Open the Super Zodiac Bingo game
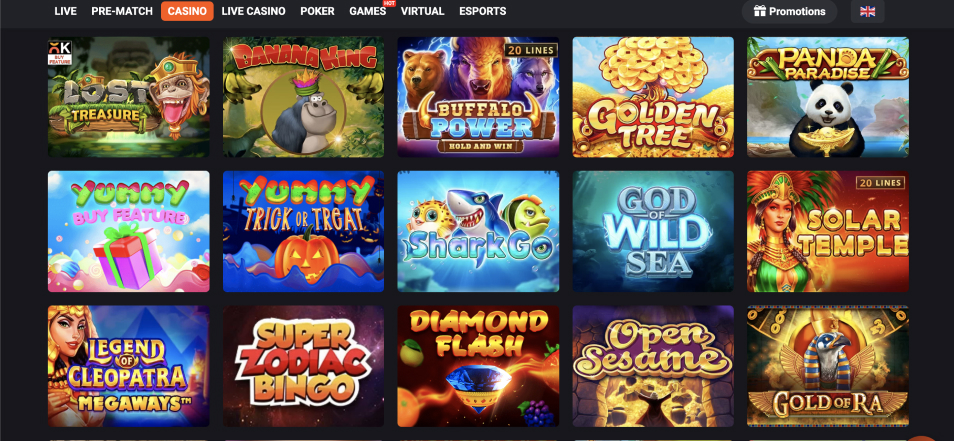 pos(304,366)
